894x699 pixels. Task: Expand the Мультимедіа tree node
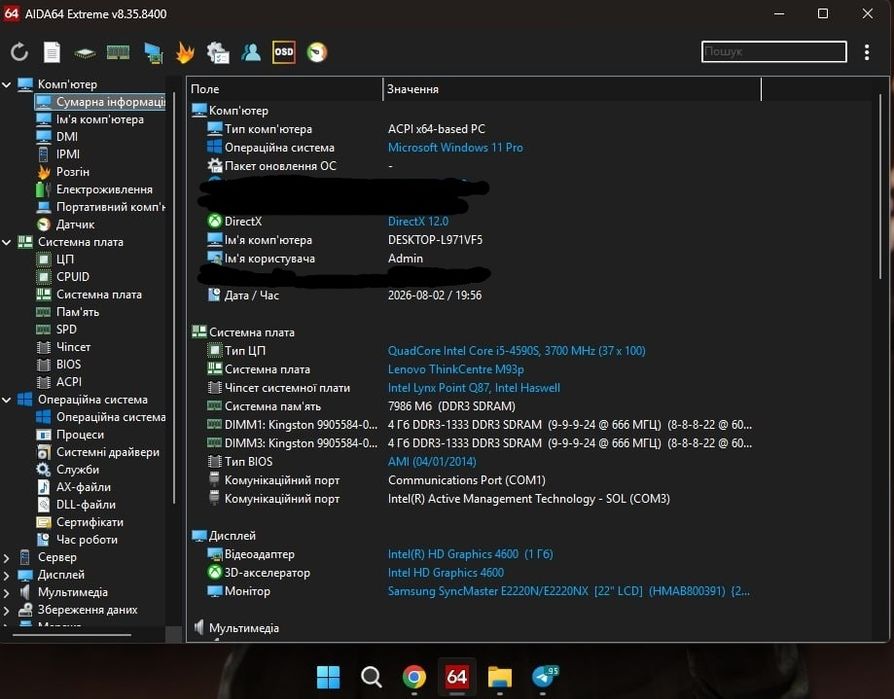[x=7, y=593]
